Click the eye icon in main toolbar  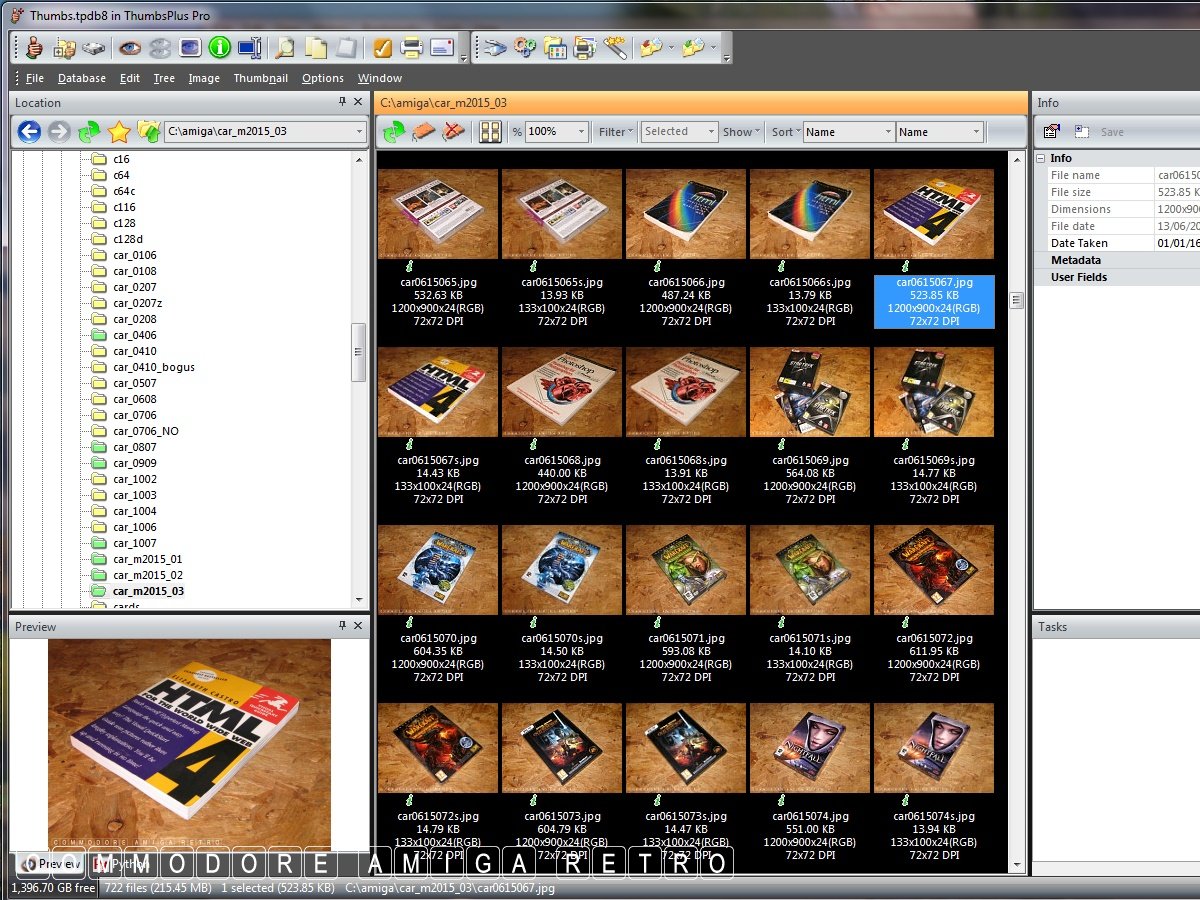pos(129,47)
